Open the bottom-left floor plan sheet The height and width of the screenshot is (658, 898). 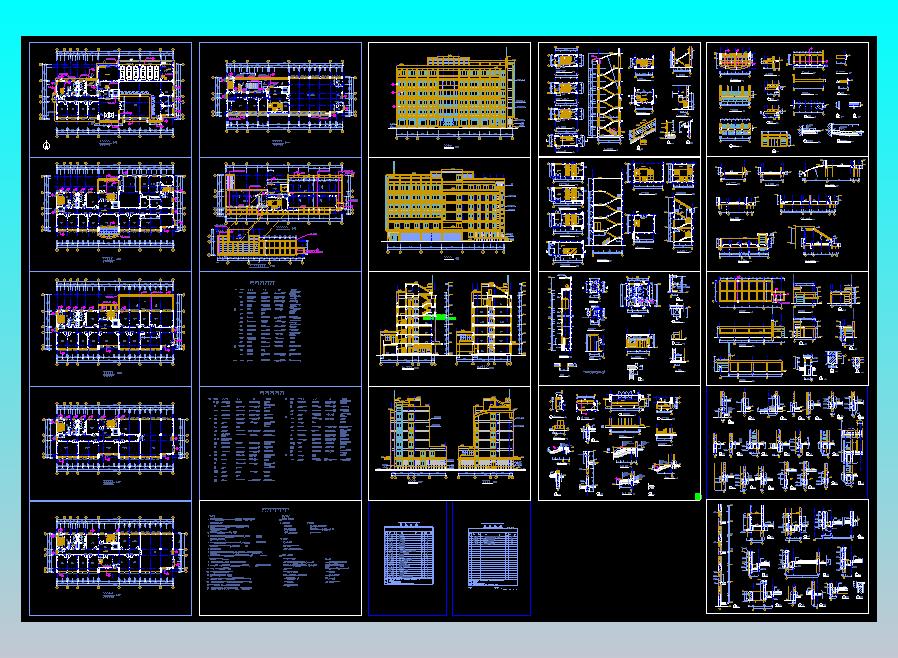click(111, 558)
